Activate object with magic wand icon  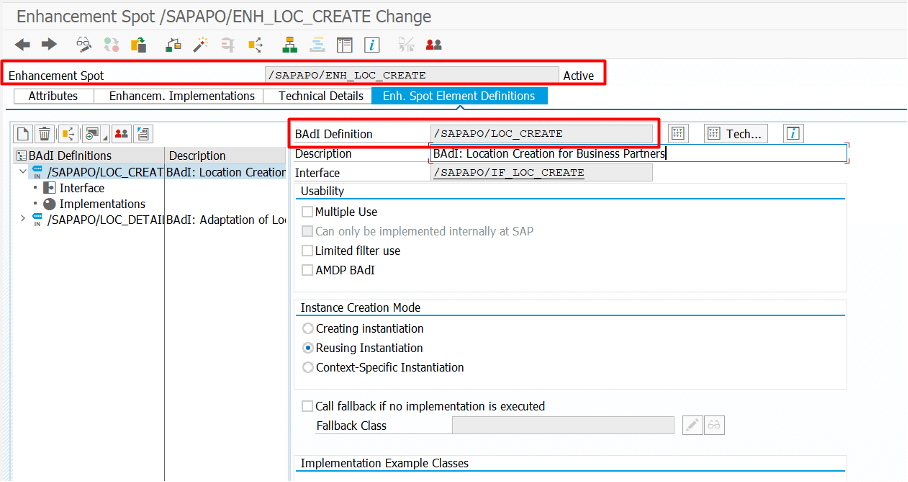[x=200, y=45]
